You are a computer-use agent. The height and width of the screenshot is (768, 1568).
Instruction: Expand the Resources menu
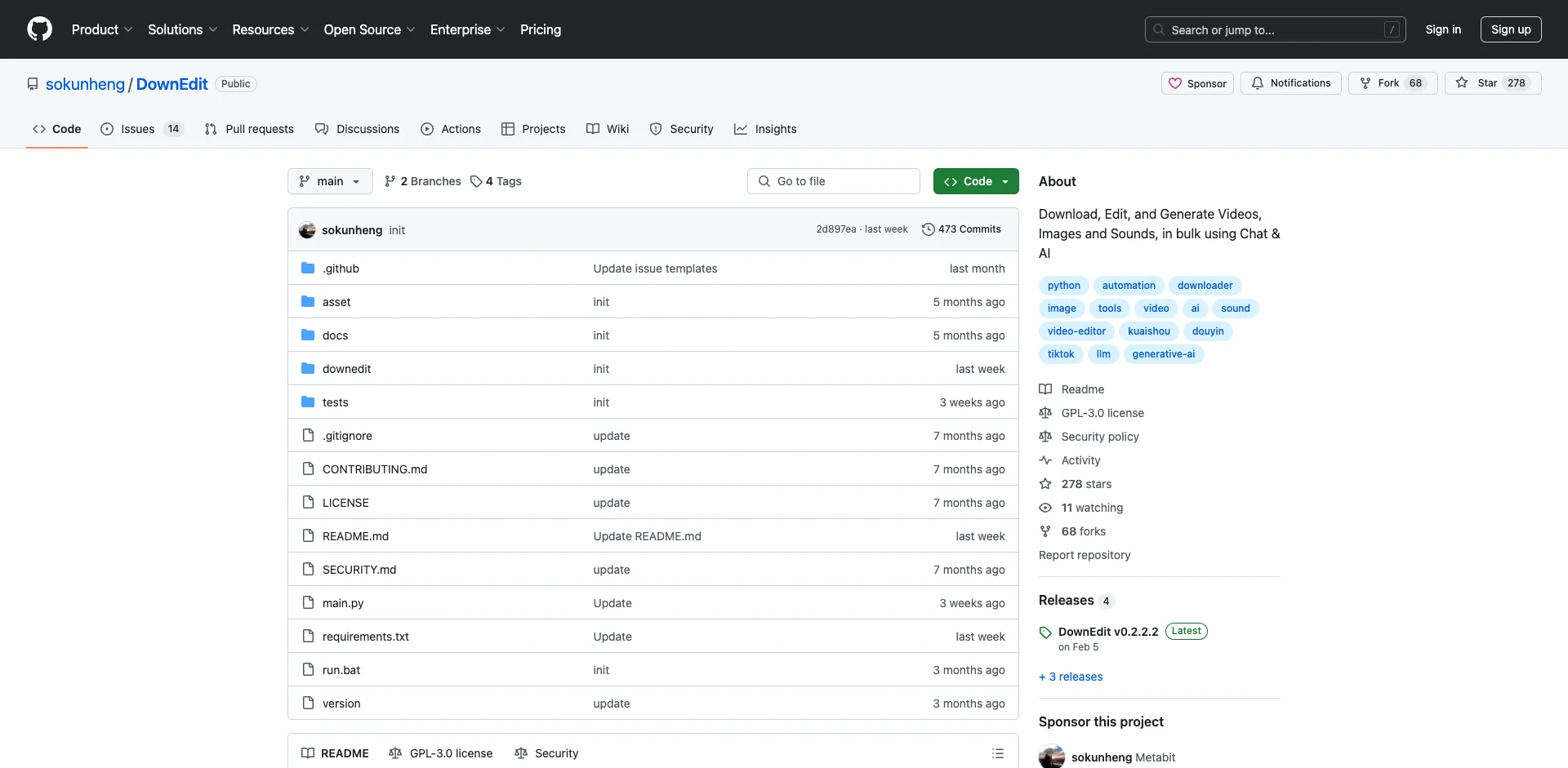pyautogui.click(x=270, y=29)
